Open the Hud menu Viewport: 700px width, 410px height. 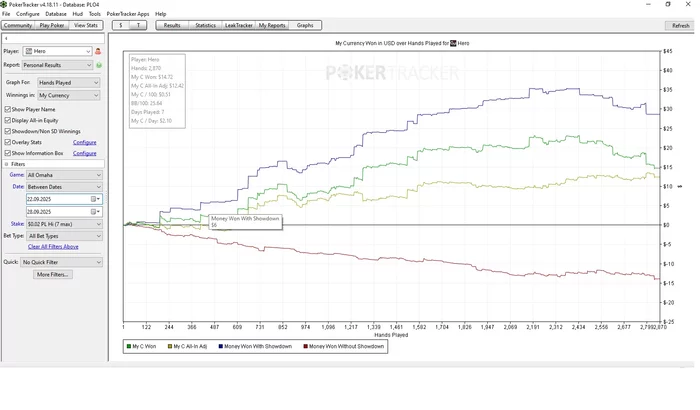(78, 14)
